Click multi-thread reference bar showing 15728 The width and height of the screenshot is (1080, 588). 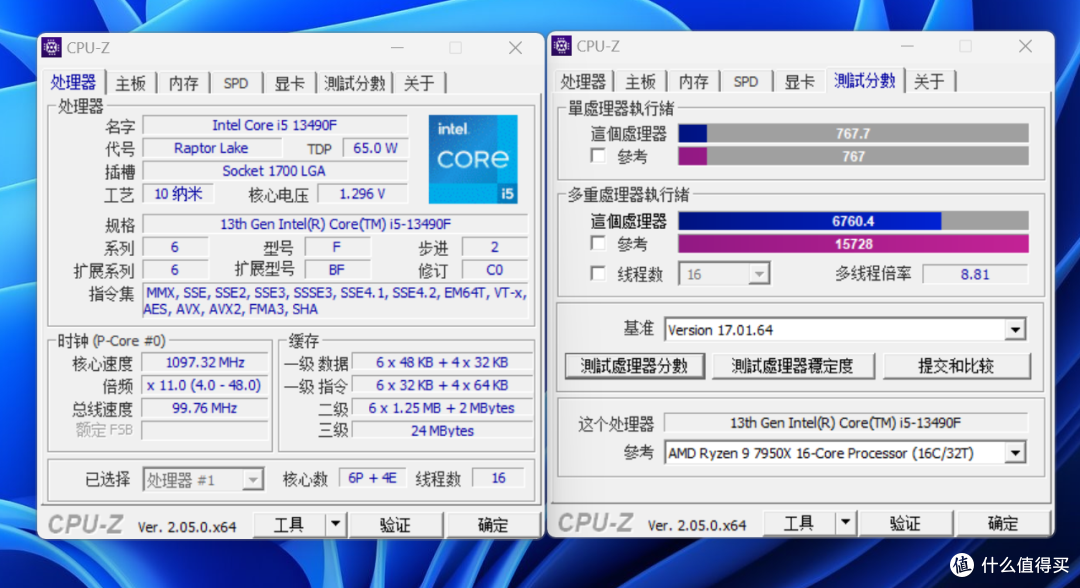coord(853,244)
